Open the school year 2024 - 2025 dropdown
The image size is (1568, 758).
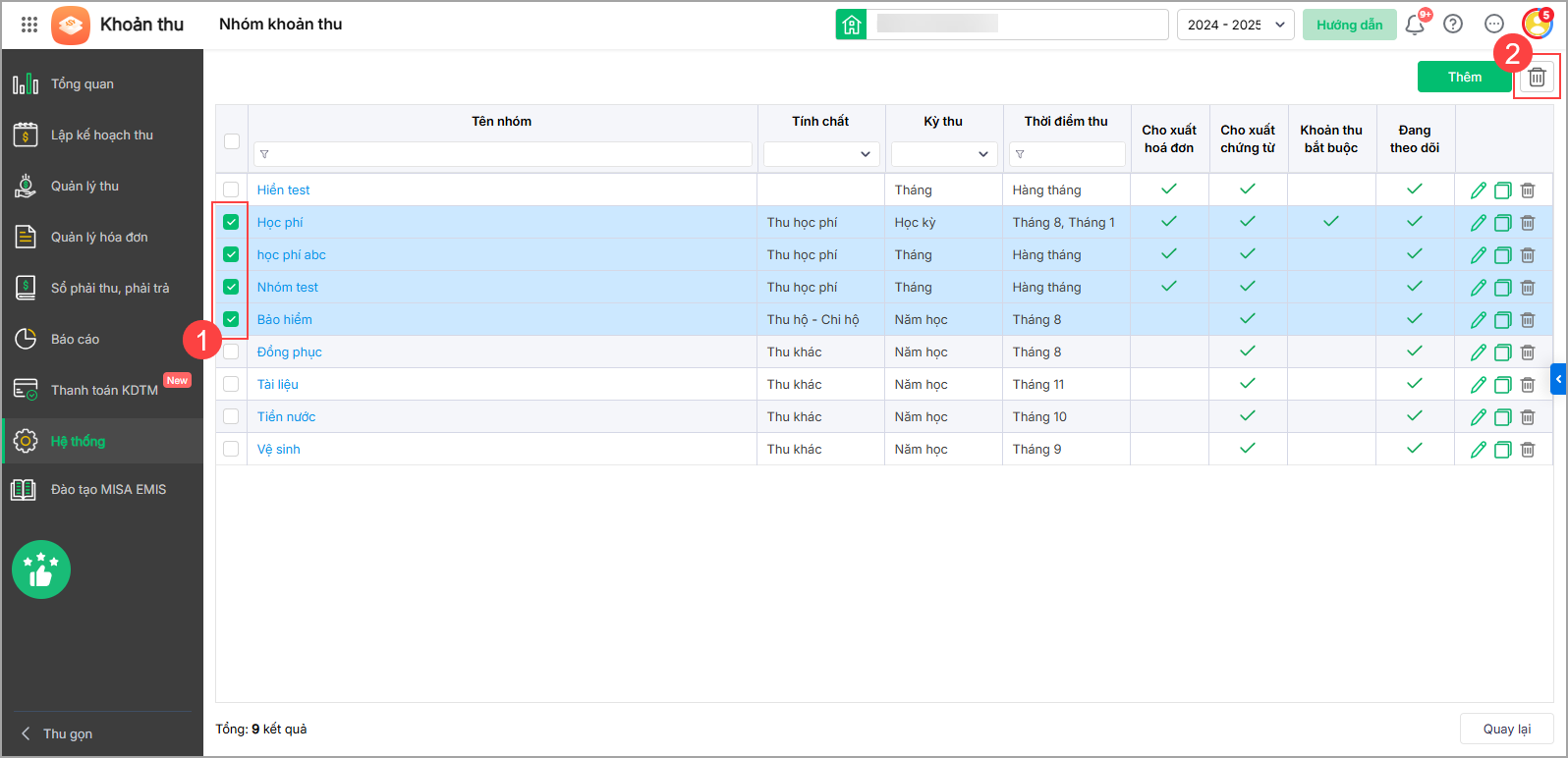click(x=1236, y=25)
